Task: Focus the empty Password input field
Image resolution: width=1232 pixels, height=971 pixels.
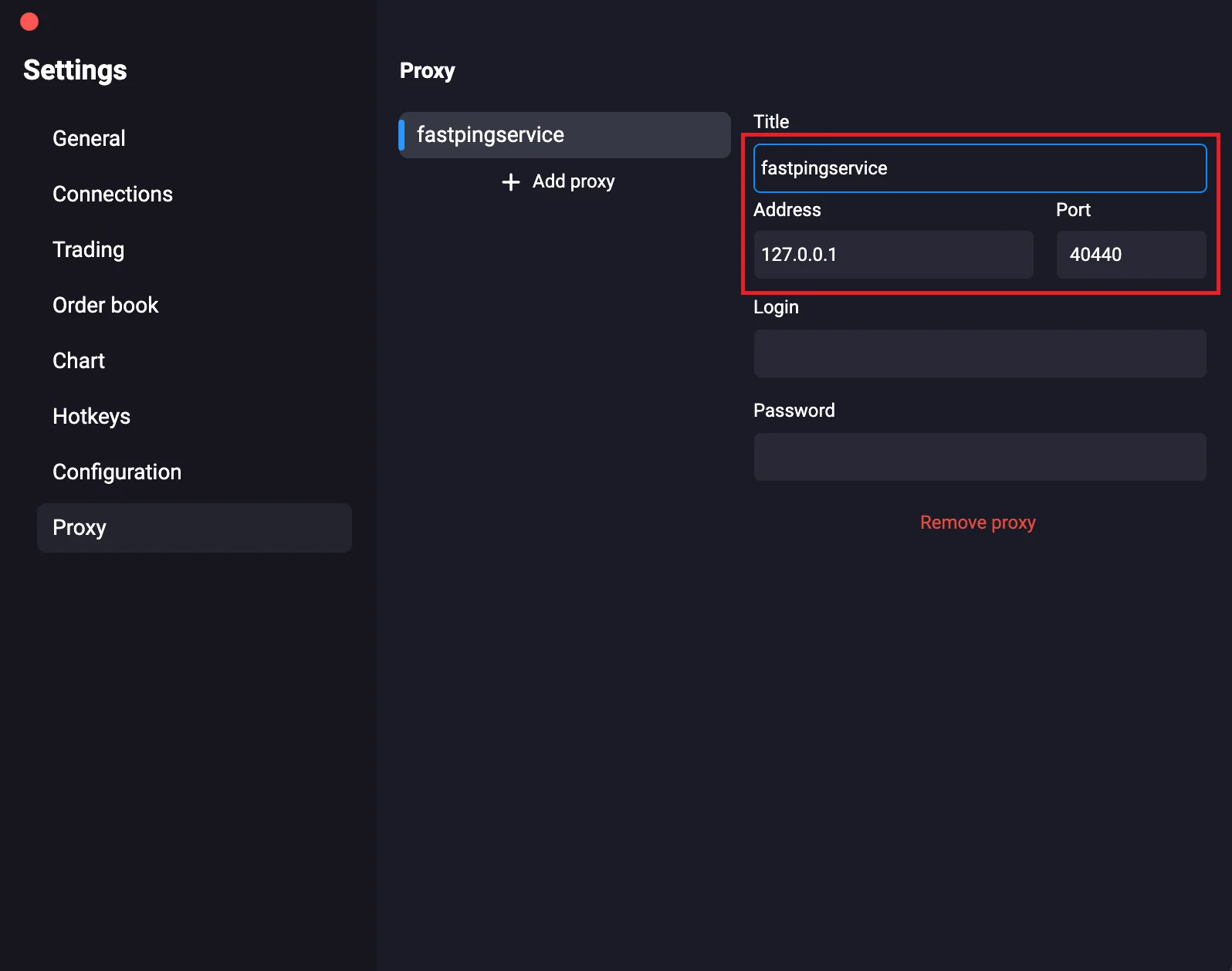Action: (979, 457)
